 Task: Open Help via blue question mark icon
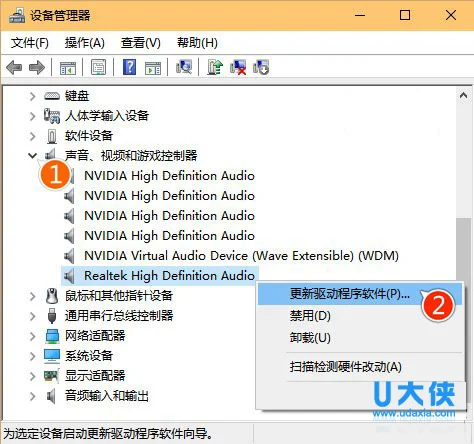pos(129,67)
